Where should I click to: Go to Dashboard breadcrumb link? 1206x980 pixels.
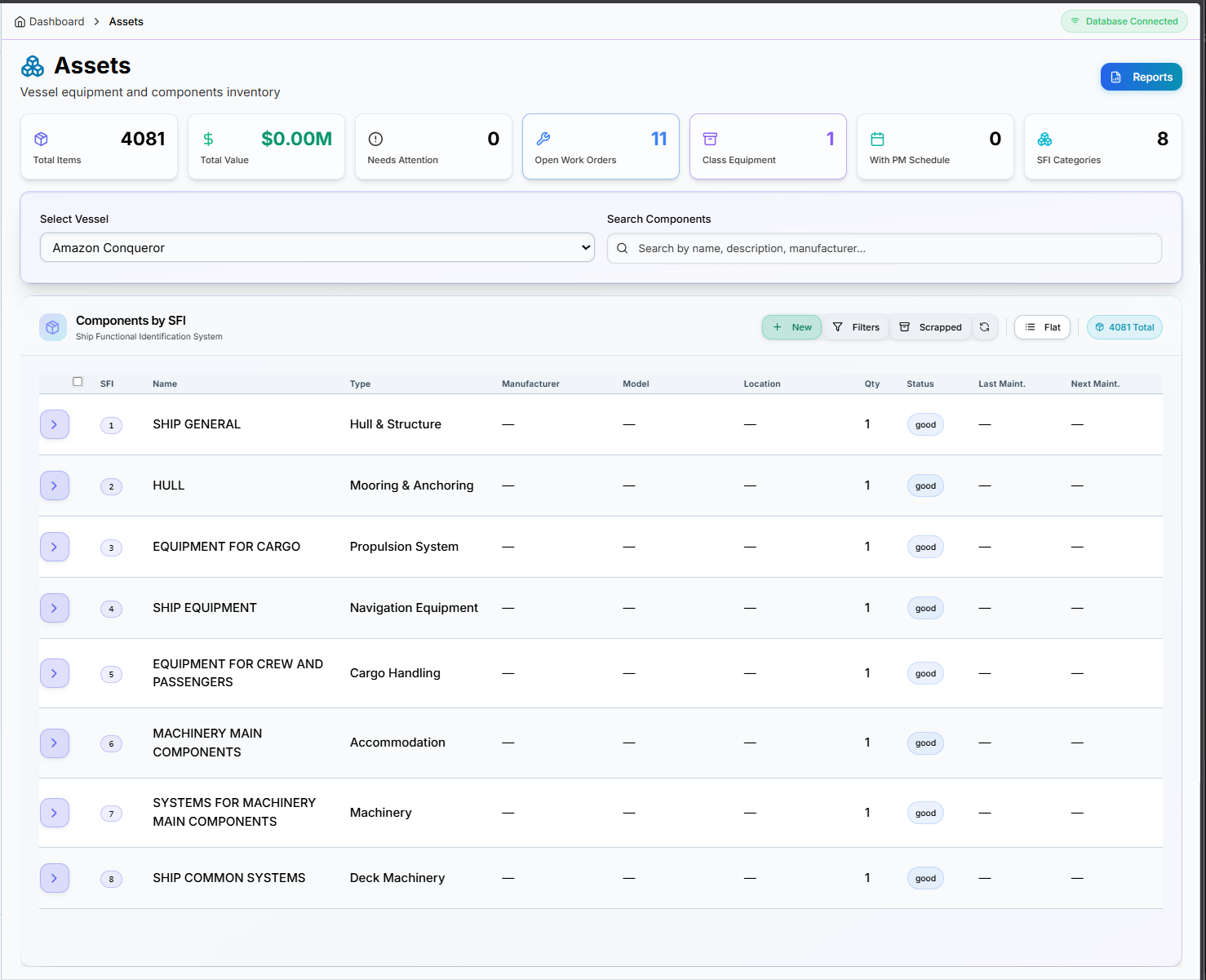(x=56, y=22)
